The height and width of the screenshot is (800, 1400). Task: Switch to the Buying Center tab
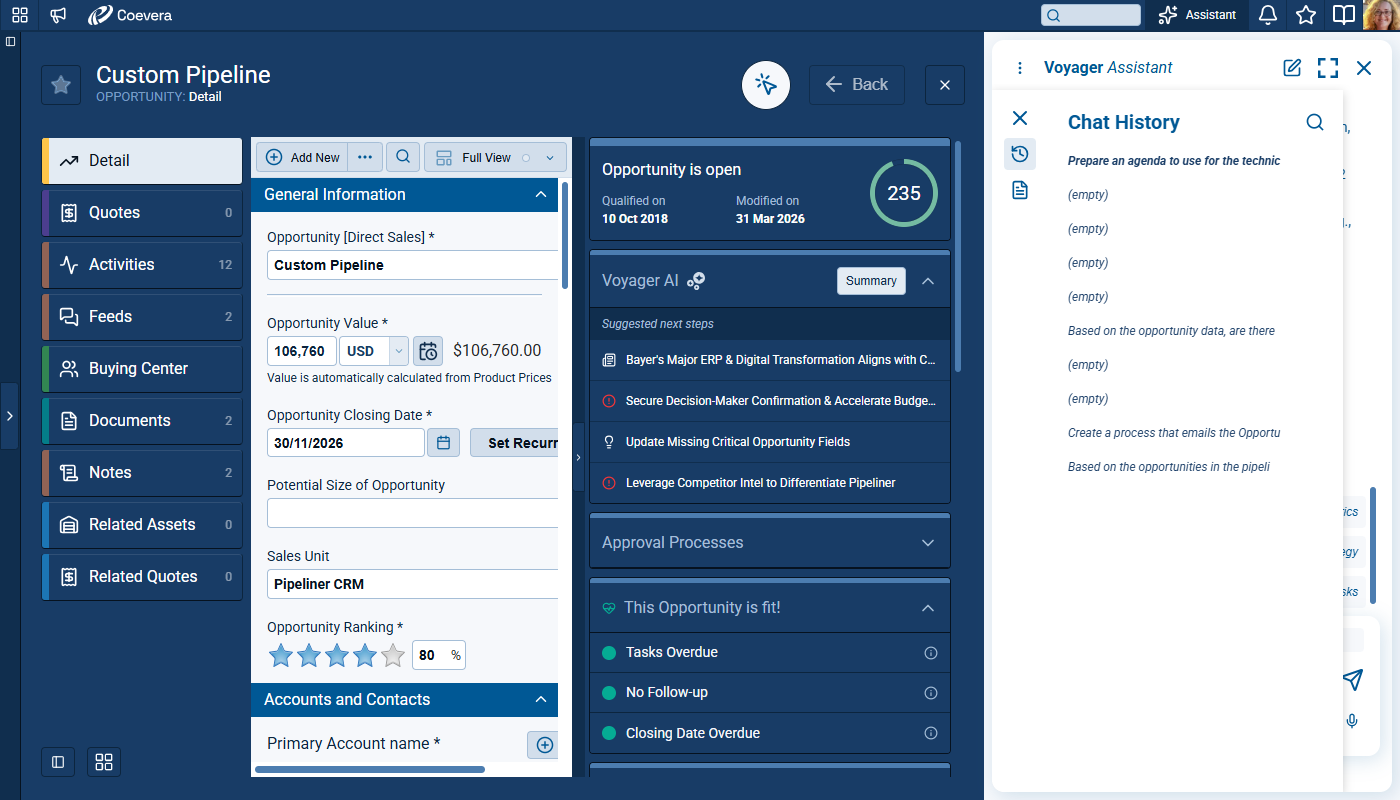coord(142,369)
